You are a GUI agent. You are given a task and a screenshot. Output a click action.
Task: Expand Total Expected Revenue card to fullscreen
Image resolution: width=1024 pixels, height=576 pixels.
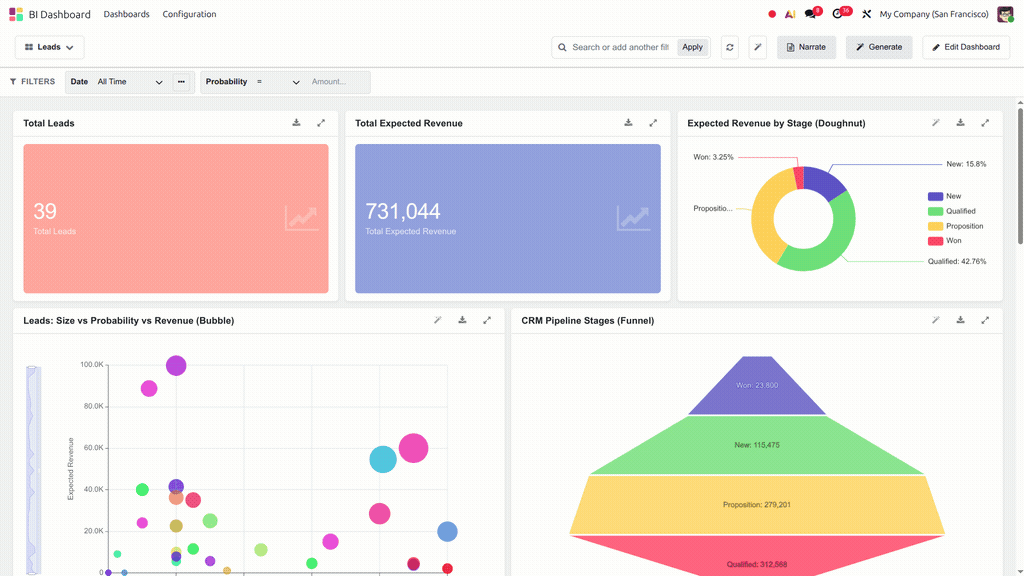(x=653, y=123)
